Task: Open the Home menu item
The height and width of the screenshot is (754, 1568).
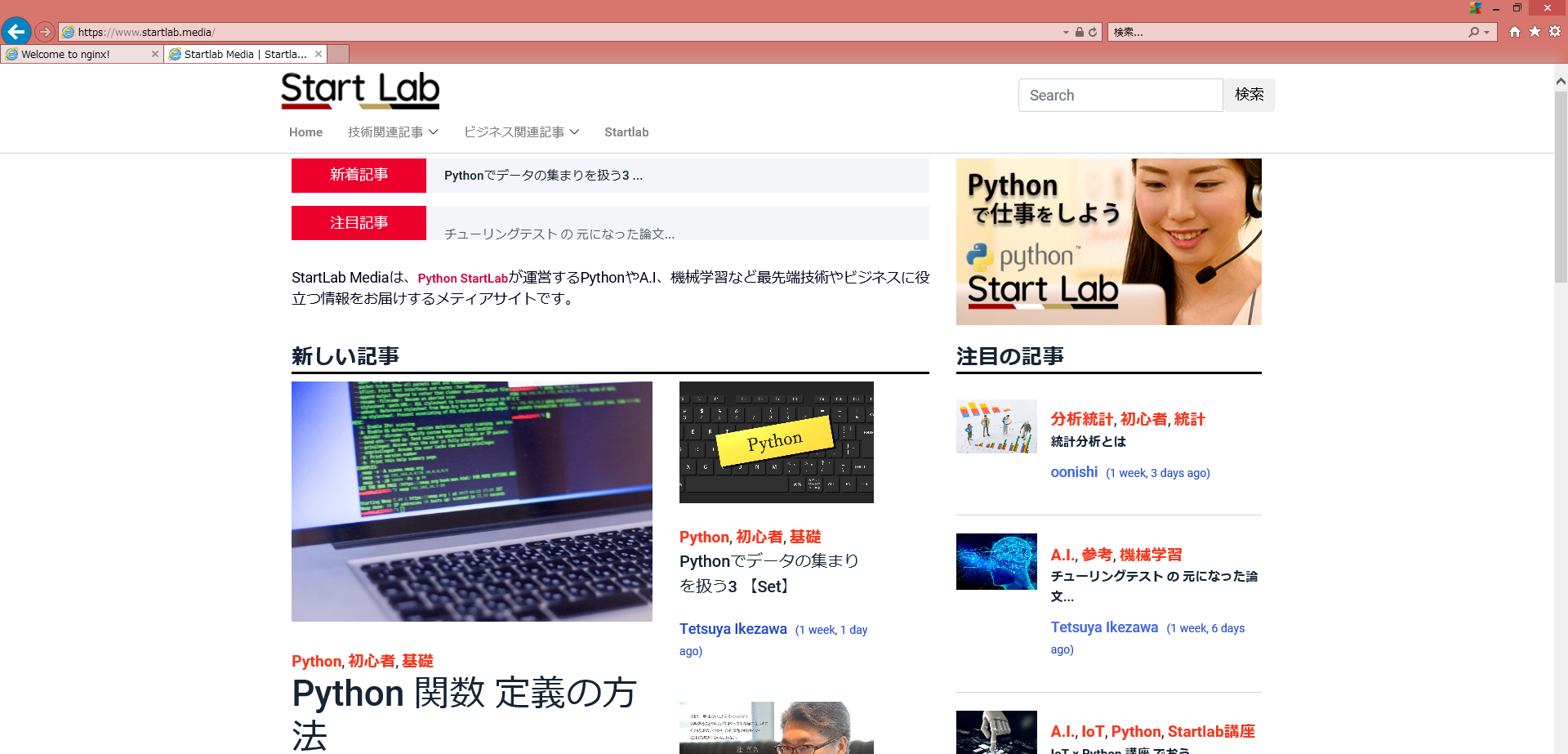Action: coord(305,132)
